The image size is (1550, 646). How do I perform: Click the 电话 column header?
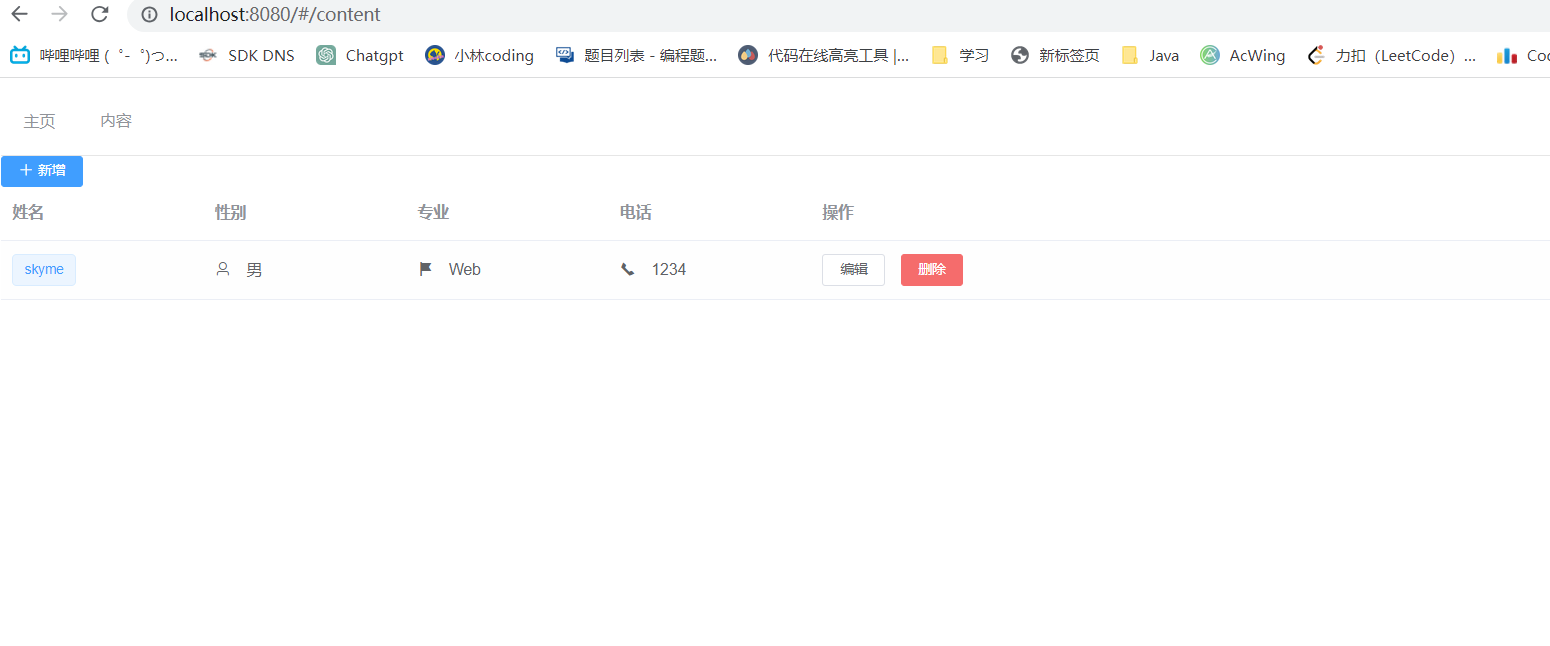pyautogui.click(x=636, y=212)
